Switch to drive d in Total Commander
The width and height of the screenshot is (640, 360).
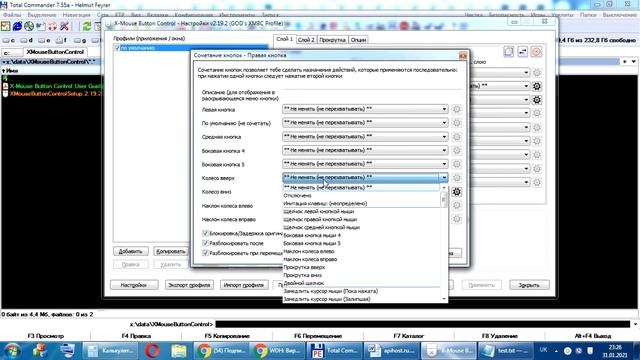27,40
